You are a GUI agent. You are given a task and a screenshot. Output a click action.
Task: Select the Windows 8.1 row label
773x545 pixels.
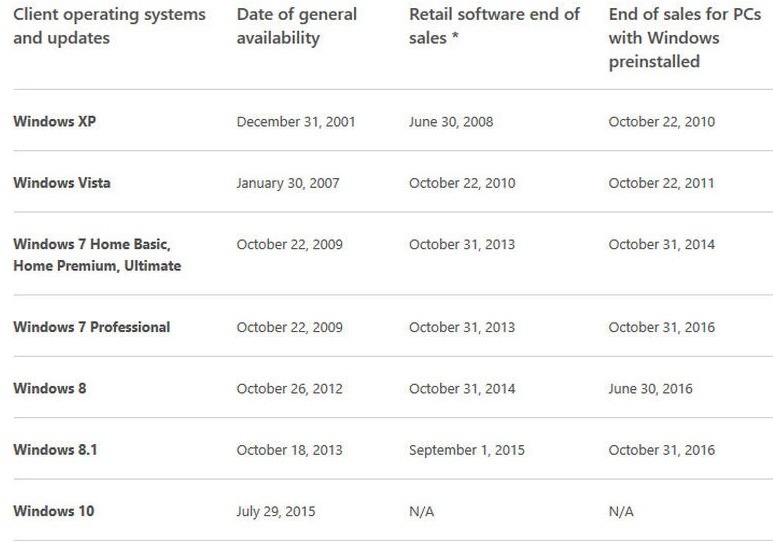pos(55,449)
